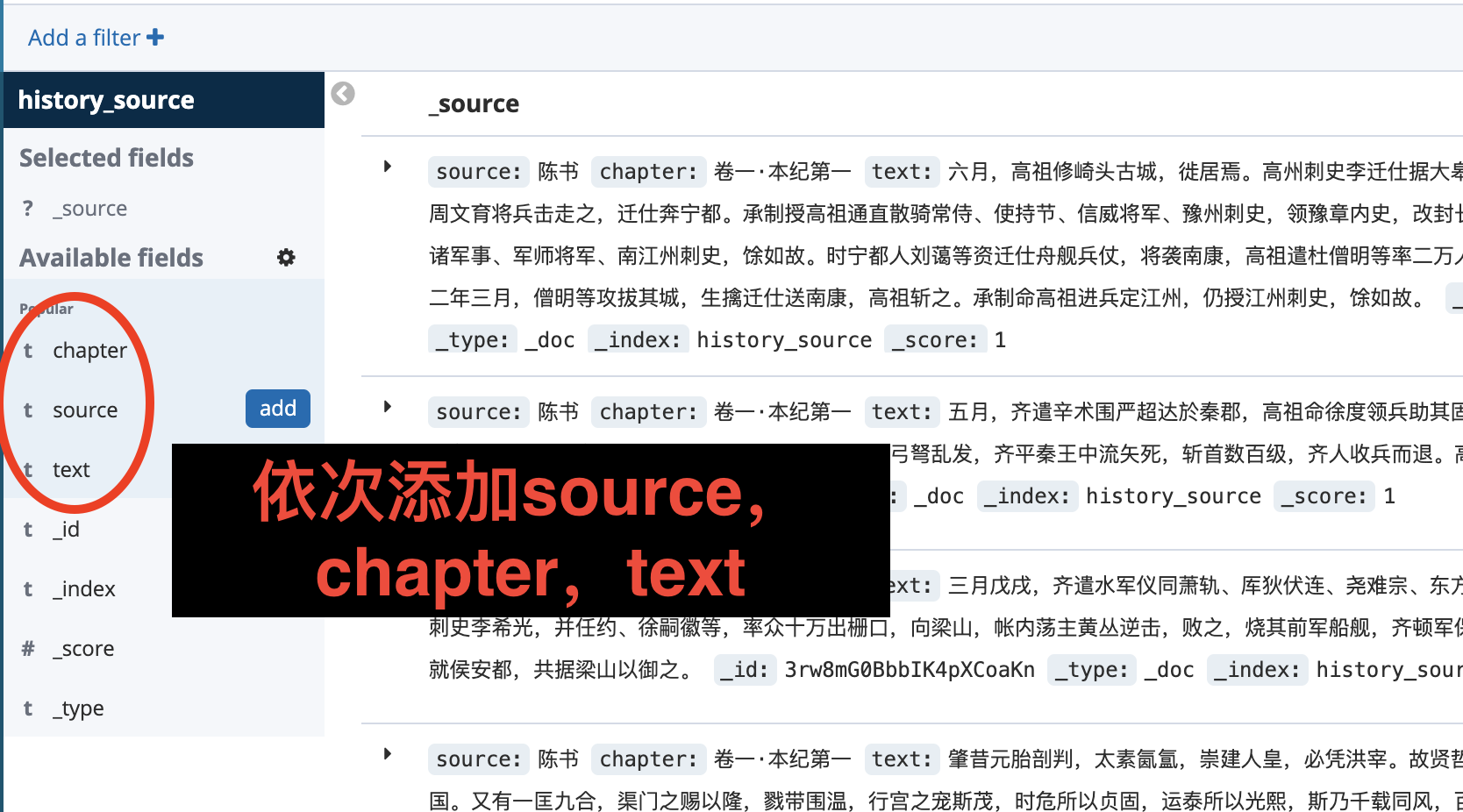Collapse the field sidebar with the arrow icon
Image resolution: width=1463 pixels, height=812 pixels.
point(343,93)
